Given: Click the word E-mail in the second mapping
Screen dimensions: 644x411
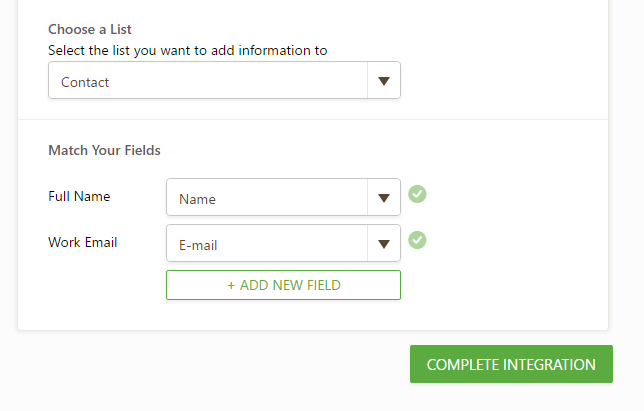Looking at the screenshot, I should (x=198, y=245).
